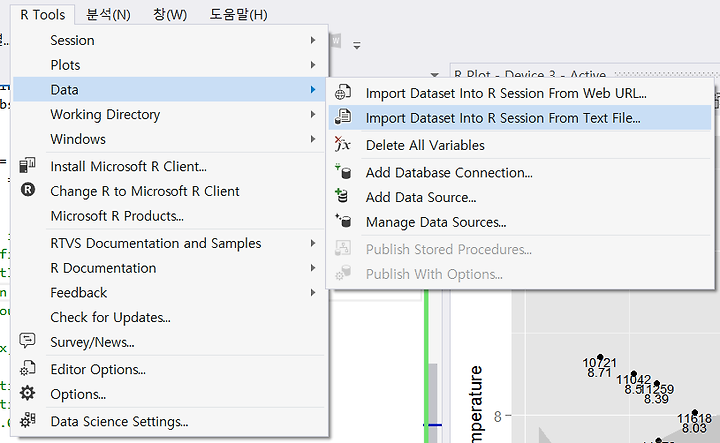Click the Editor Options icon
720x443 pixels.
coord(28,368)
